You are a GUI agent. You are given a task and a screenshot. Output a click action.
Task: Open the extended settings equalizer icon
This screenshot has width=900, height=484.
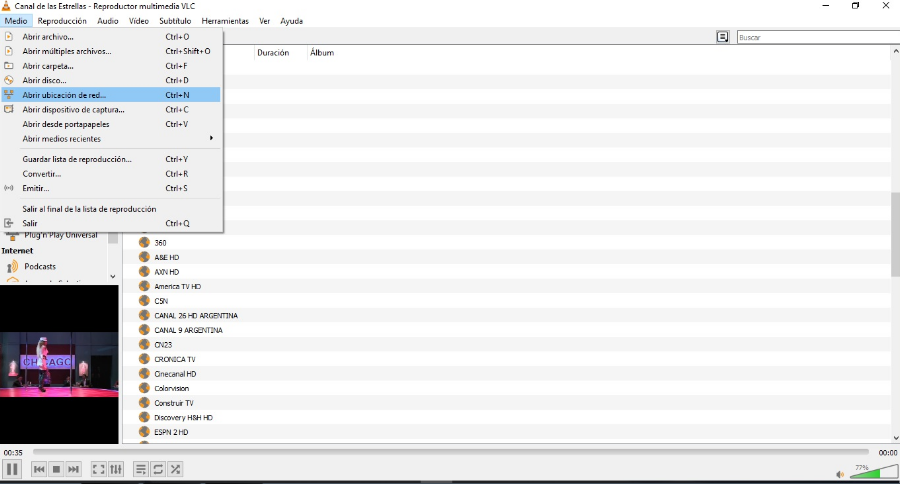coord(116,469)
